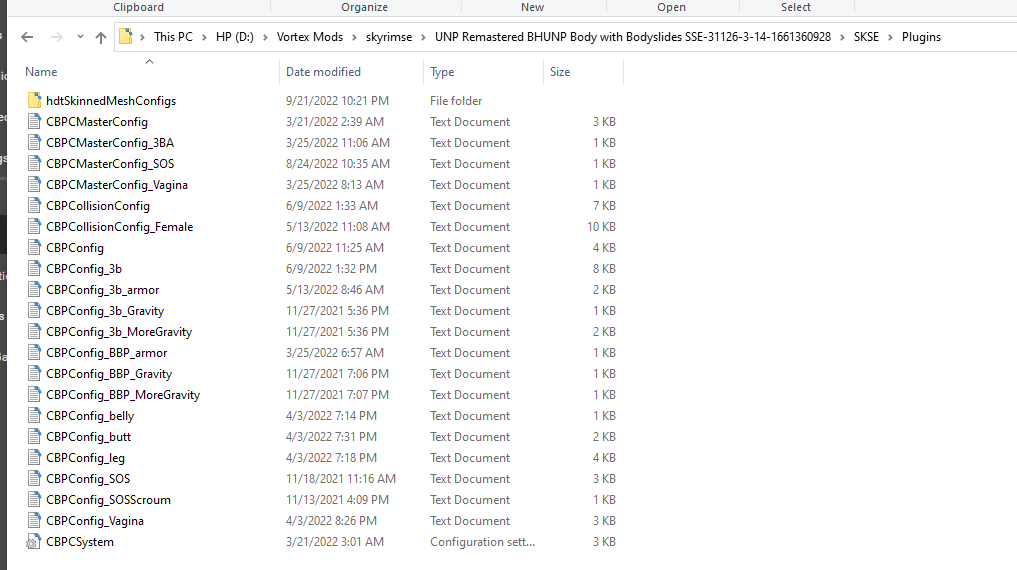This screenshot has height=570, width=1017.
Task: Select CBPCollisionConfig file icon
Action: pyautogui.click(x=34, y=206)
